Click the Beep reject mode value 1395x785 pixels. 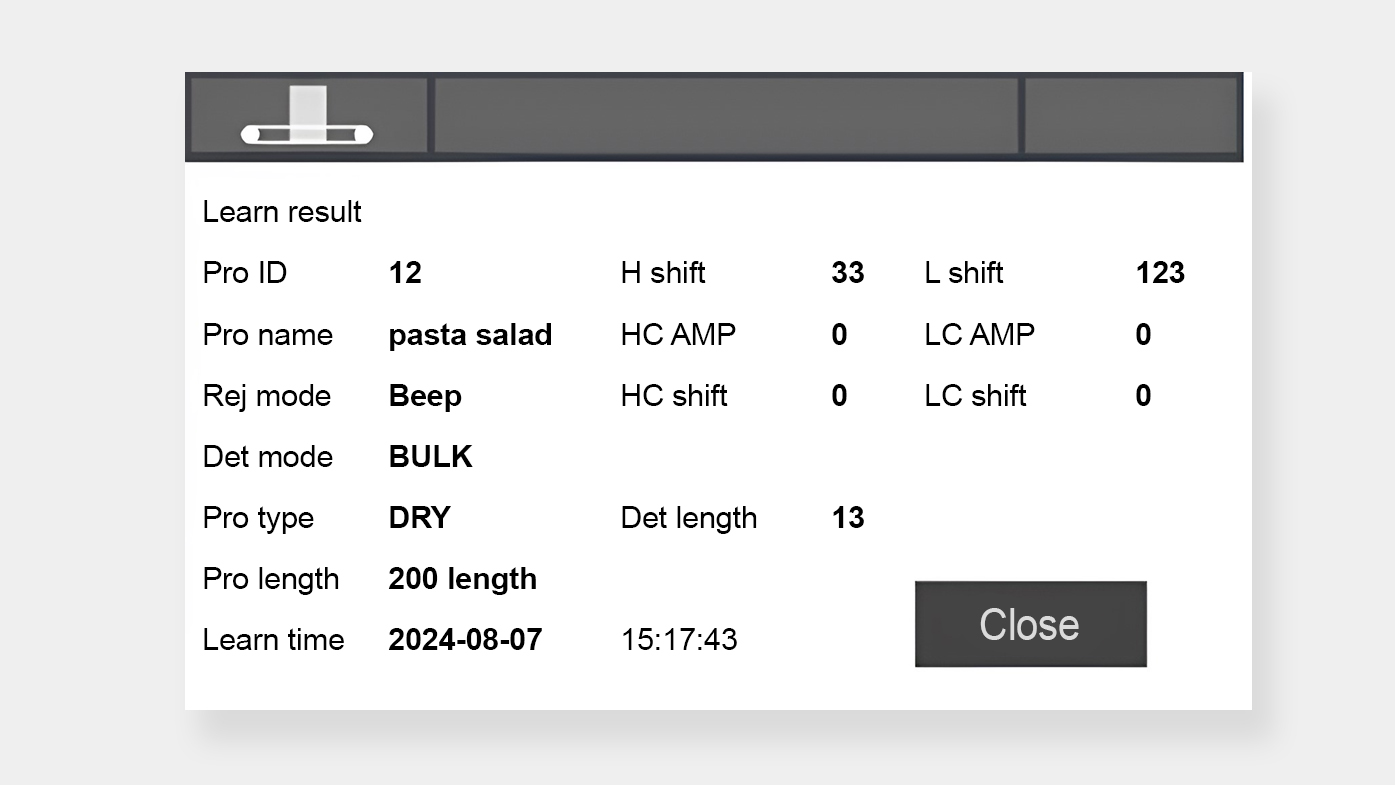(x=425, y=396)
